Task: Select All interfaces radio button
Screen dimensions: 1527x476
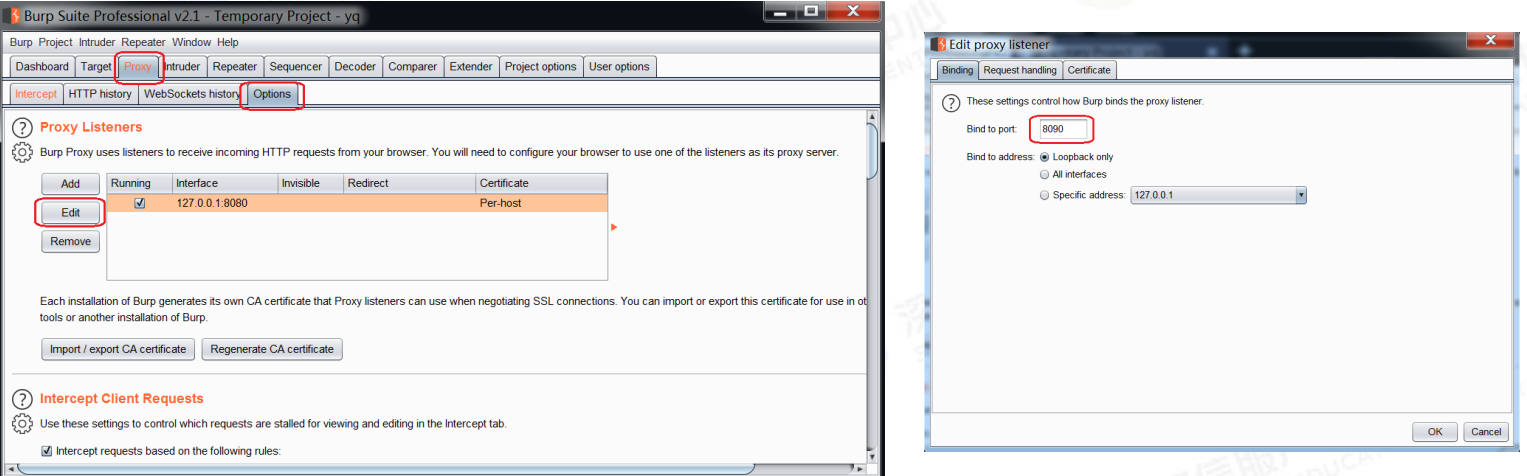Action: pyautogui.click(x=1045, y=174)
